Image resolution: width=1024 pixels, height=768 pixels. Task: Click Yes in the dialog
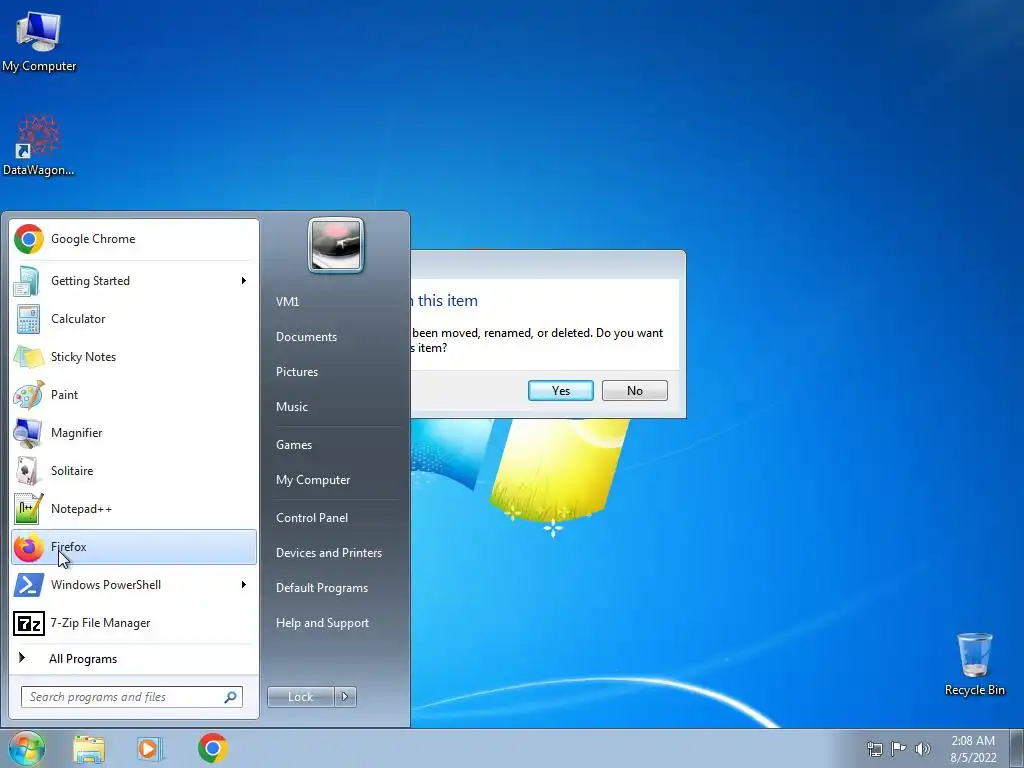(x=561, y=391)
